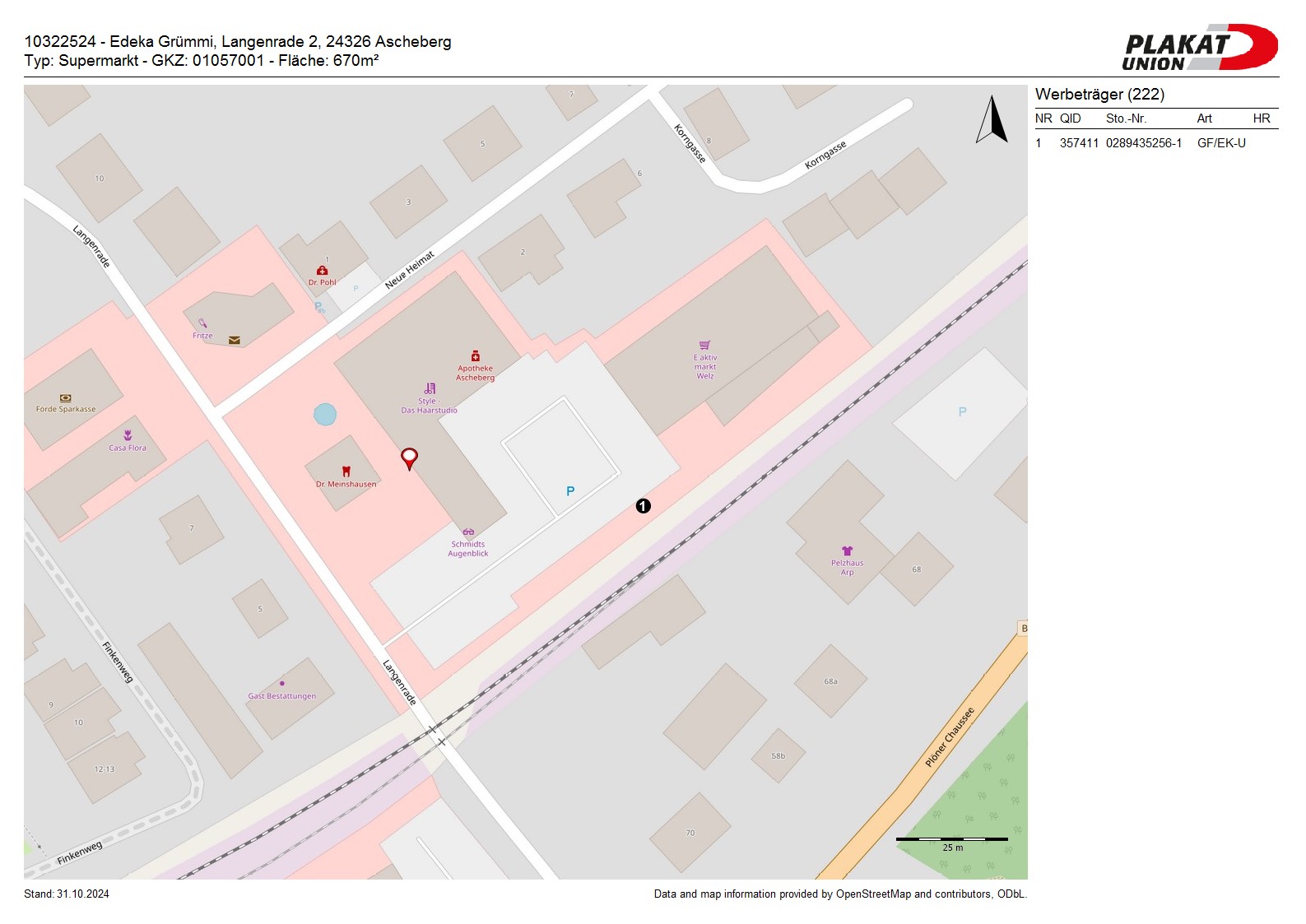1306x924 pixels.
Task: Click the north arrow compass symbol
Action: pos(992,119)
